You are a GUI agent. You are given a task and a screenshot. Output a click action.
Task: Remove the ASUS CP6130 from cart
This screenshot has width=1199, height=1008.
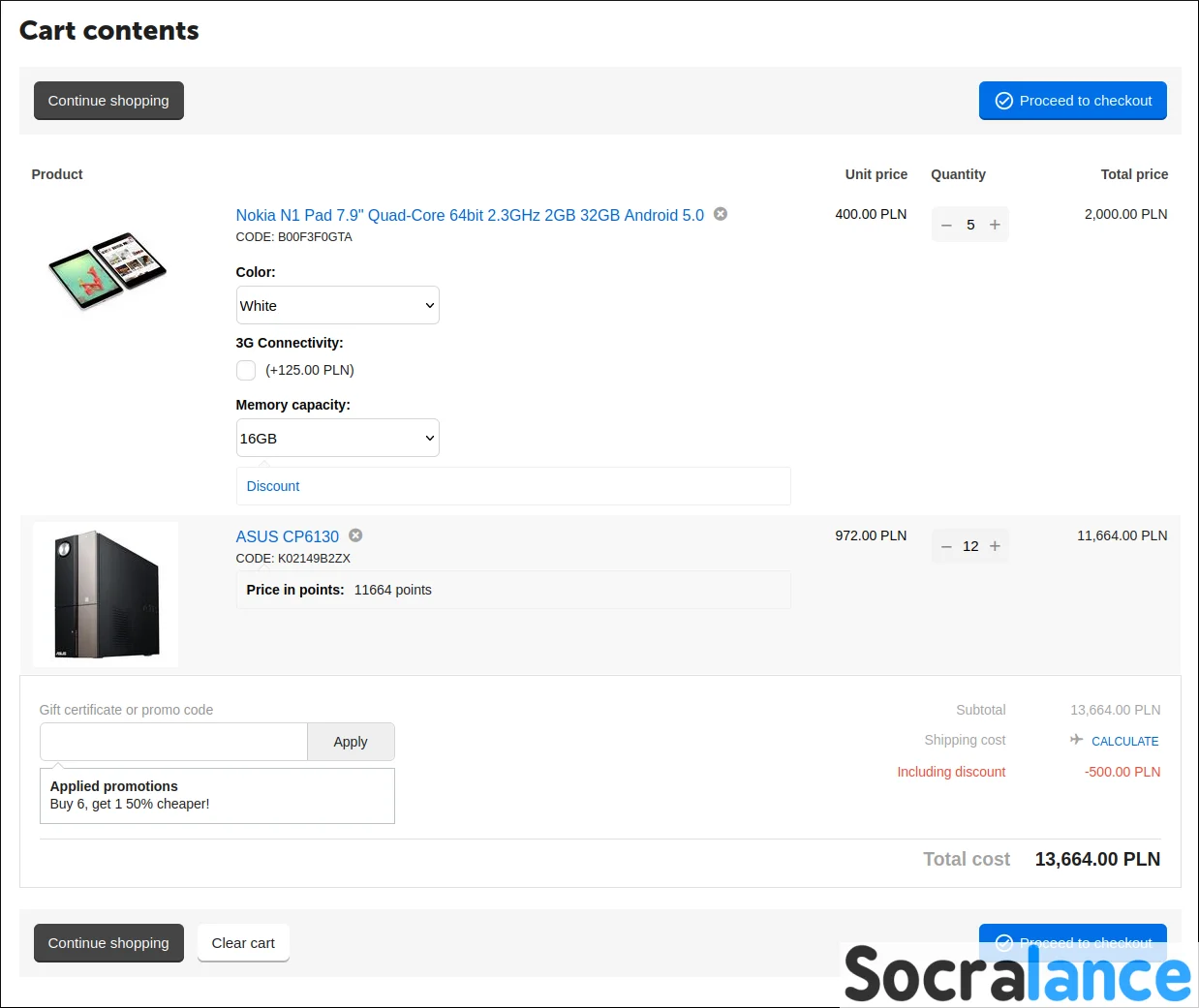pos(355,535)
